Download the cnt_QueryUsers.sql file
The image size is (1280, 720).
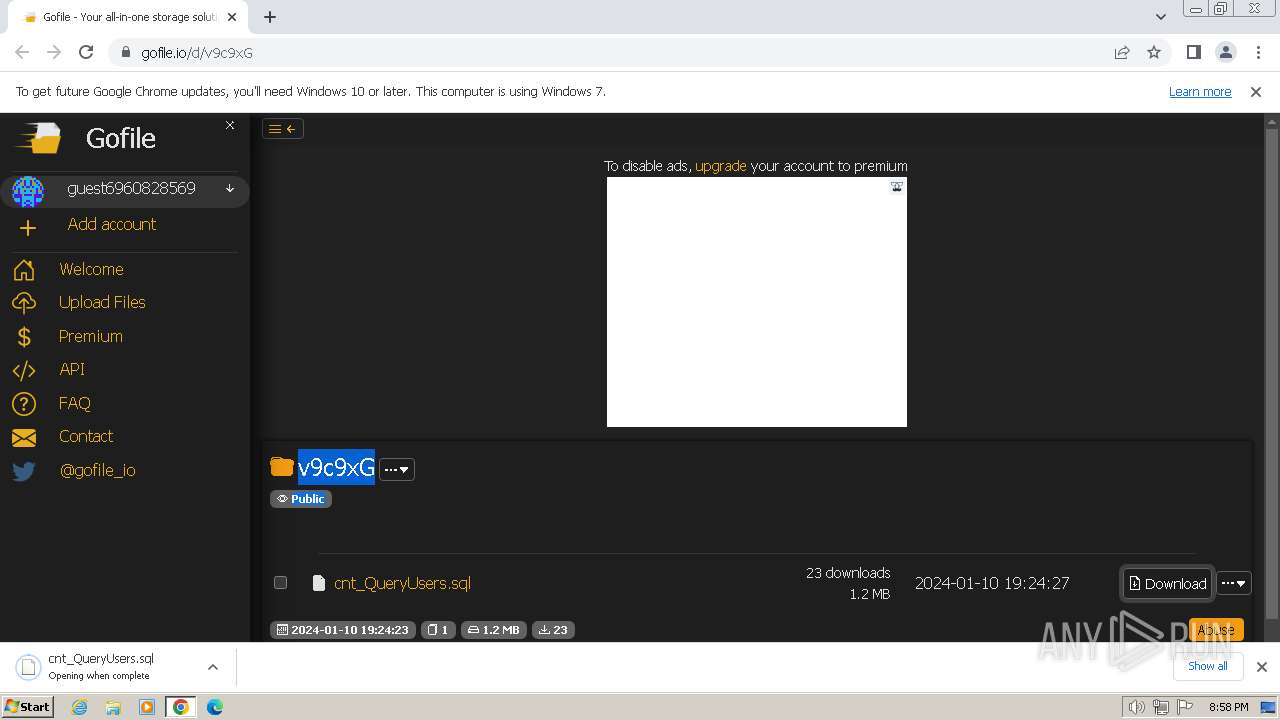1167,583
